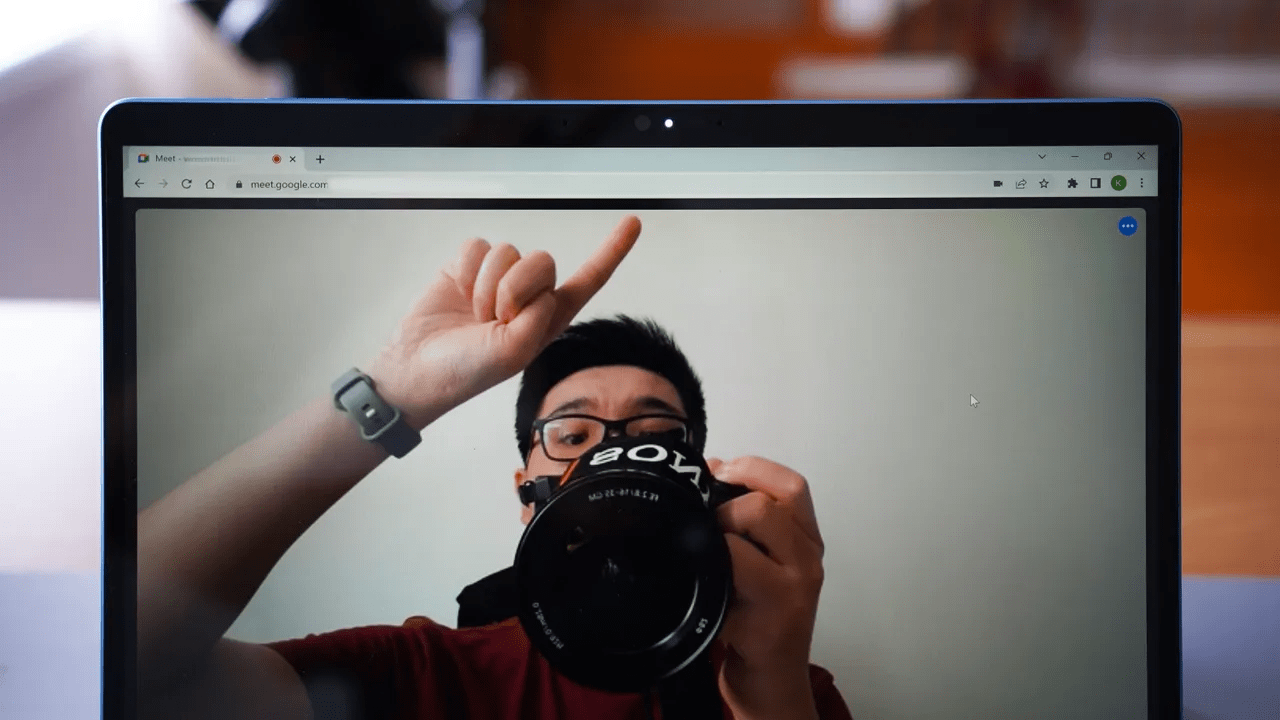Select the Meet browser tab

coord(216,159)
